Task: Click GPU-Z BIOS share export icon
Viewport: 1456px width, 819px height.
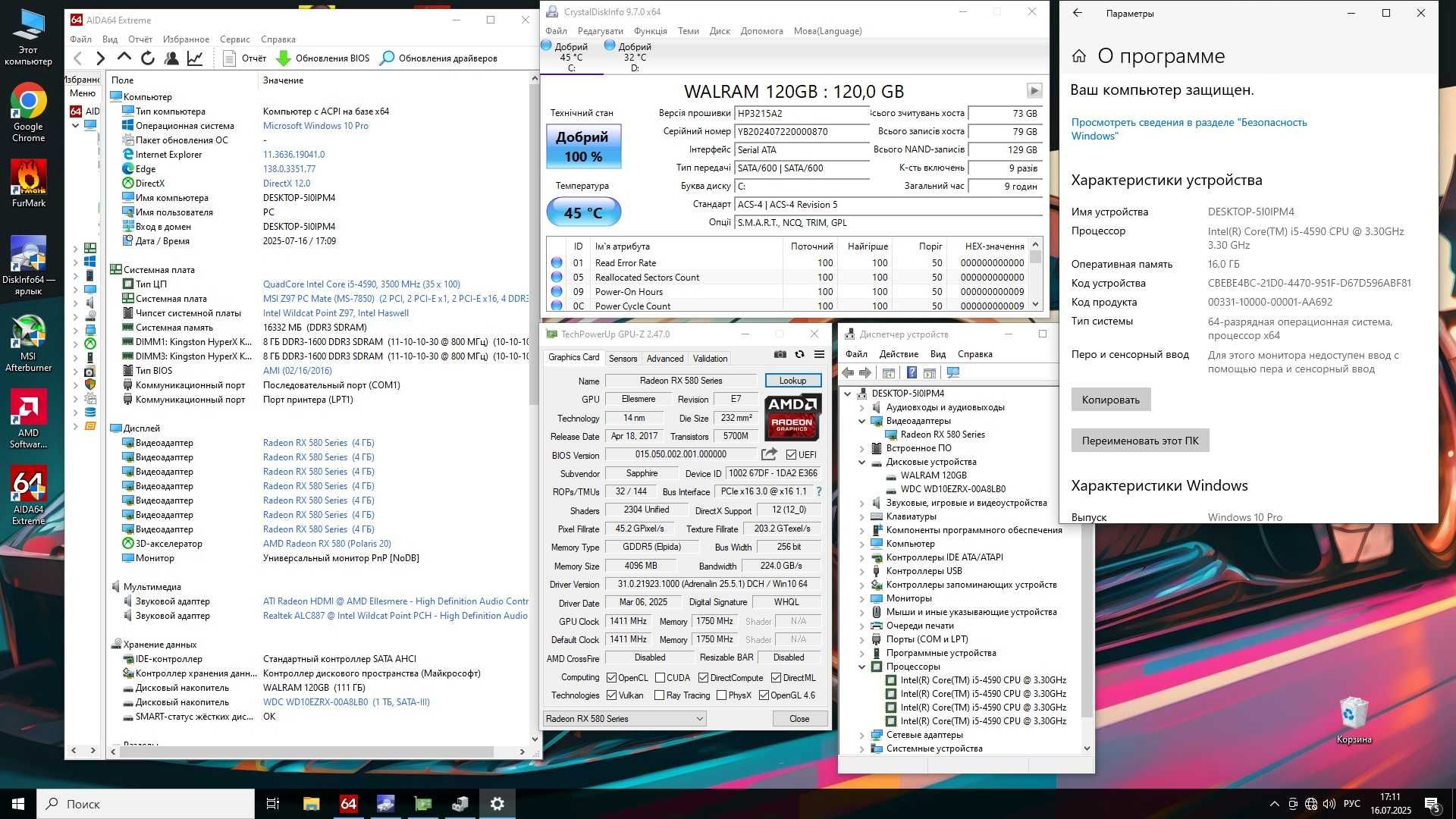Action: tap(769, 454)
